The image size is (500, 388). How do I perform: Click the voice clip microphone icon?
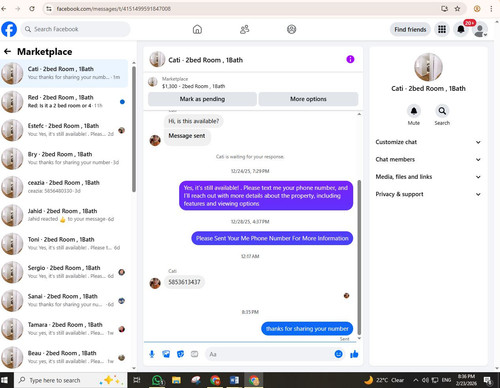(x=152, y=354)
